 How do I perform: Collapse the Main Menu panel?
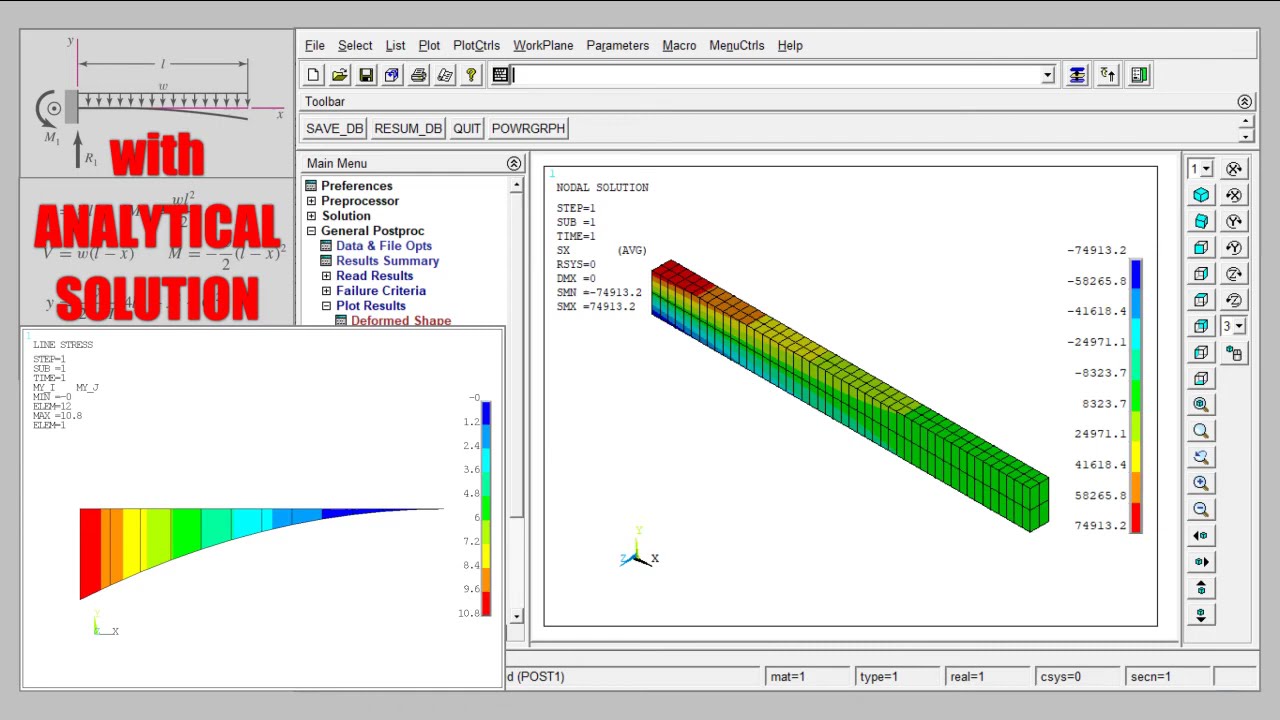[x=514, y=163]
